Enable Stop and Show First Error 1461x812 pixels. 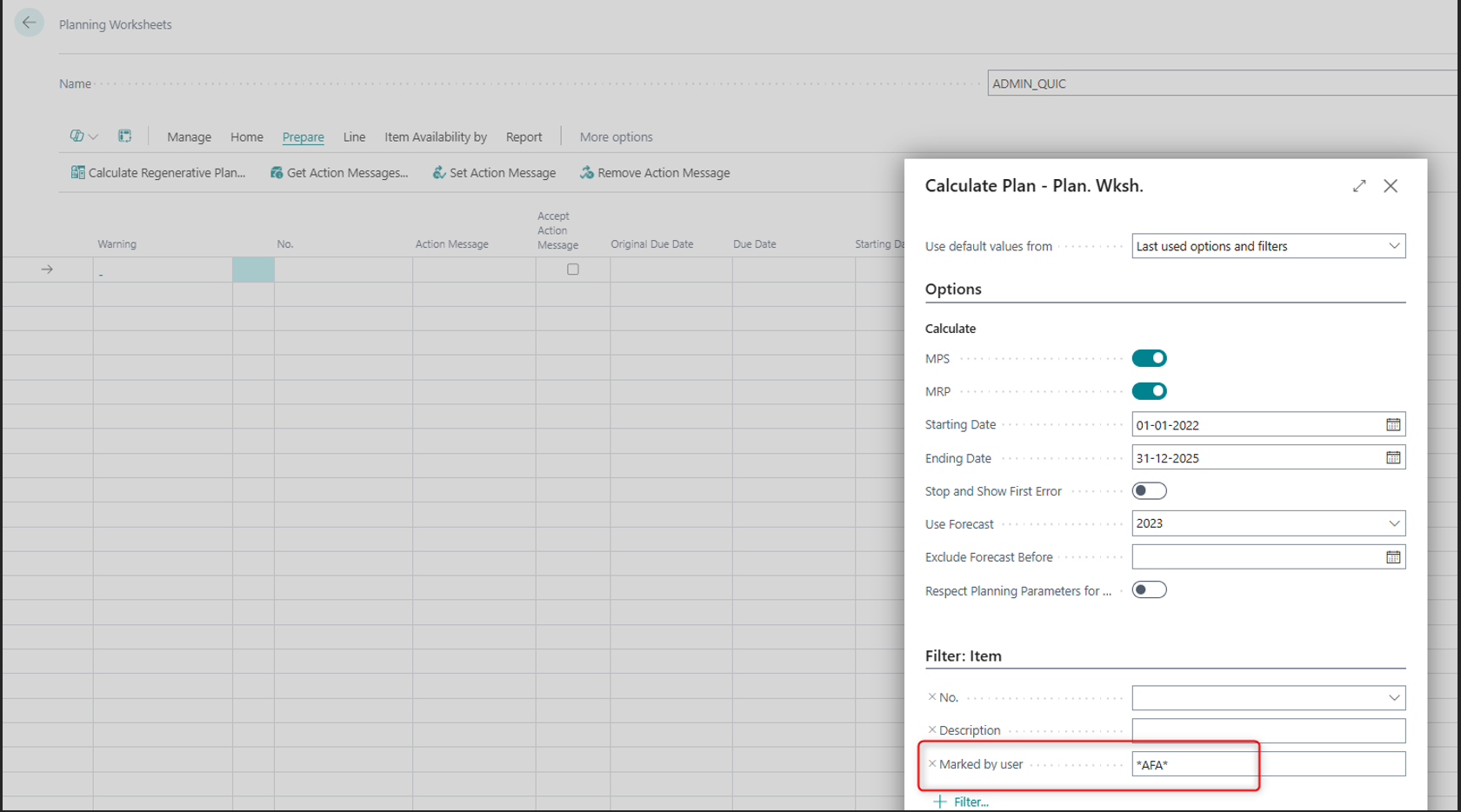[x=1149, y=491]
